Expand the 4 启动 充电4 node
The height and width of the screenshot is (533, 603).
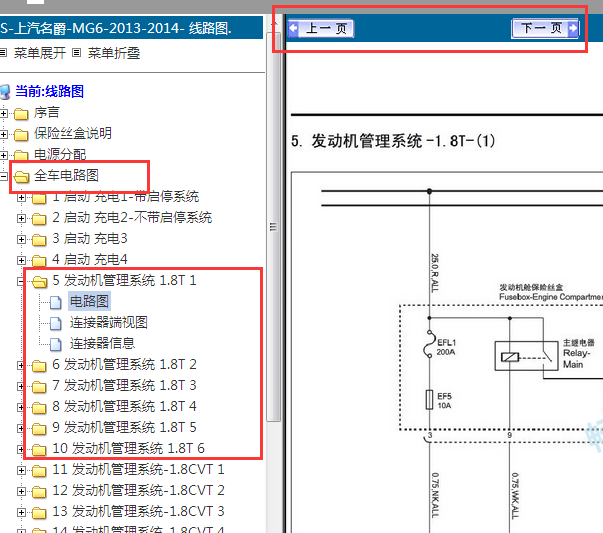(22, 260)
